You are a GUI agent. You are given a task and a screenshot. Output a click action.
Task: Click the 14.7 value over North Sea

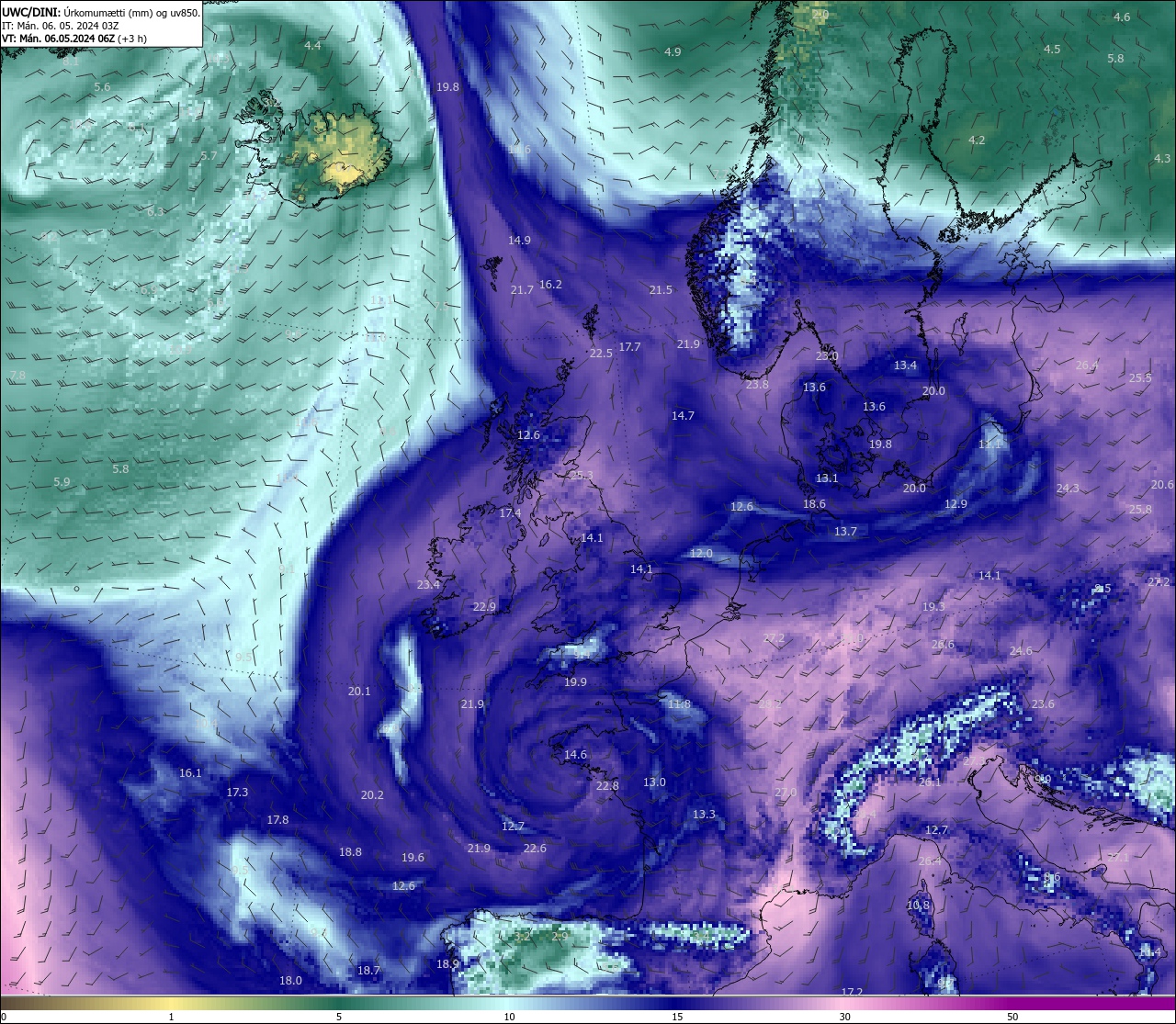[x=683, y=415]
